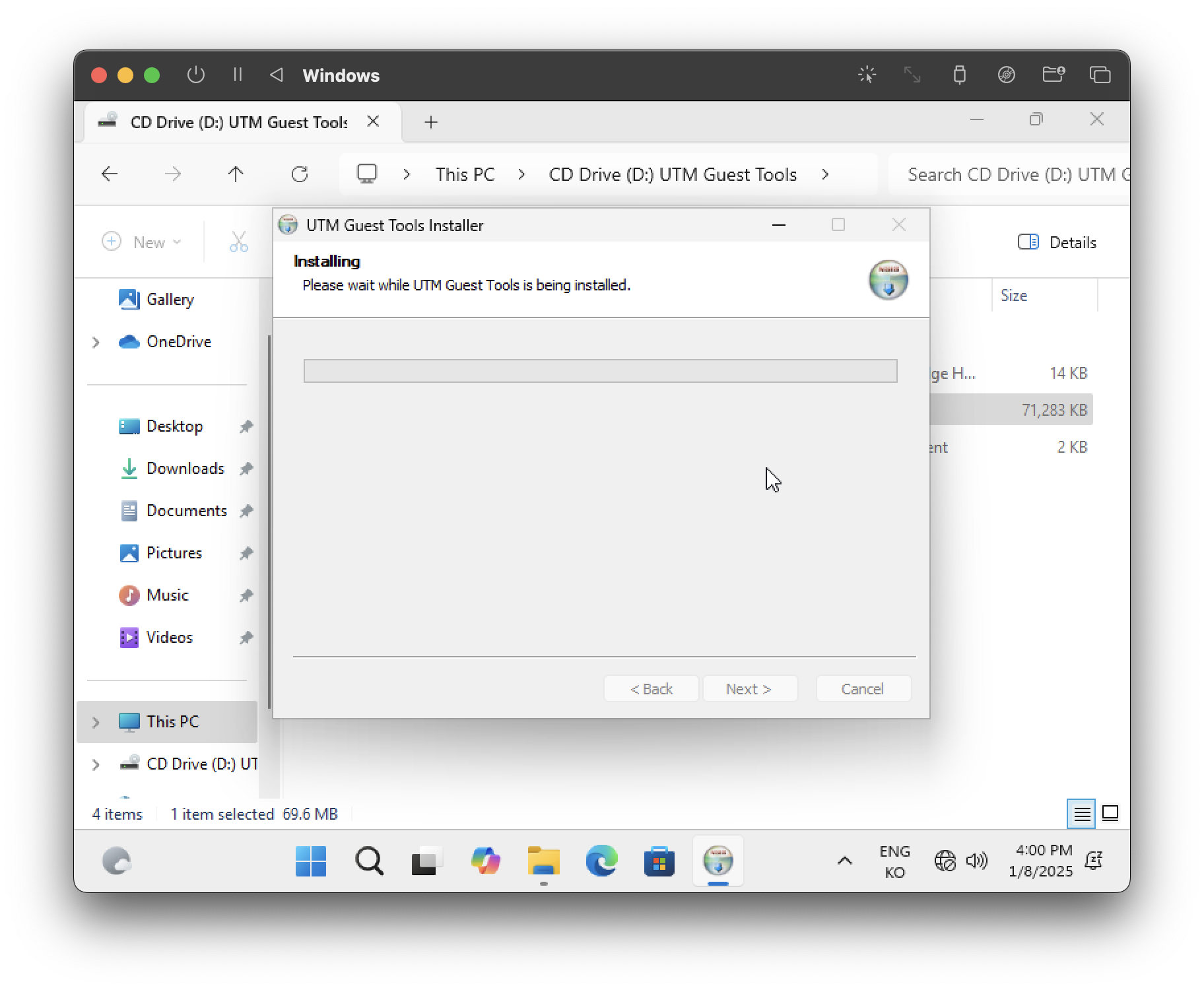Open the 4:00 PM clock and date

[1041, 861]
